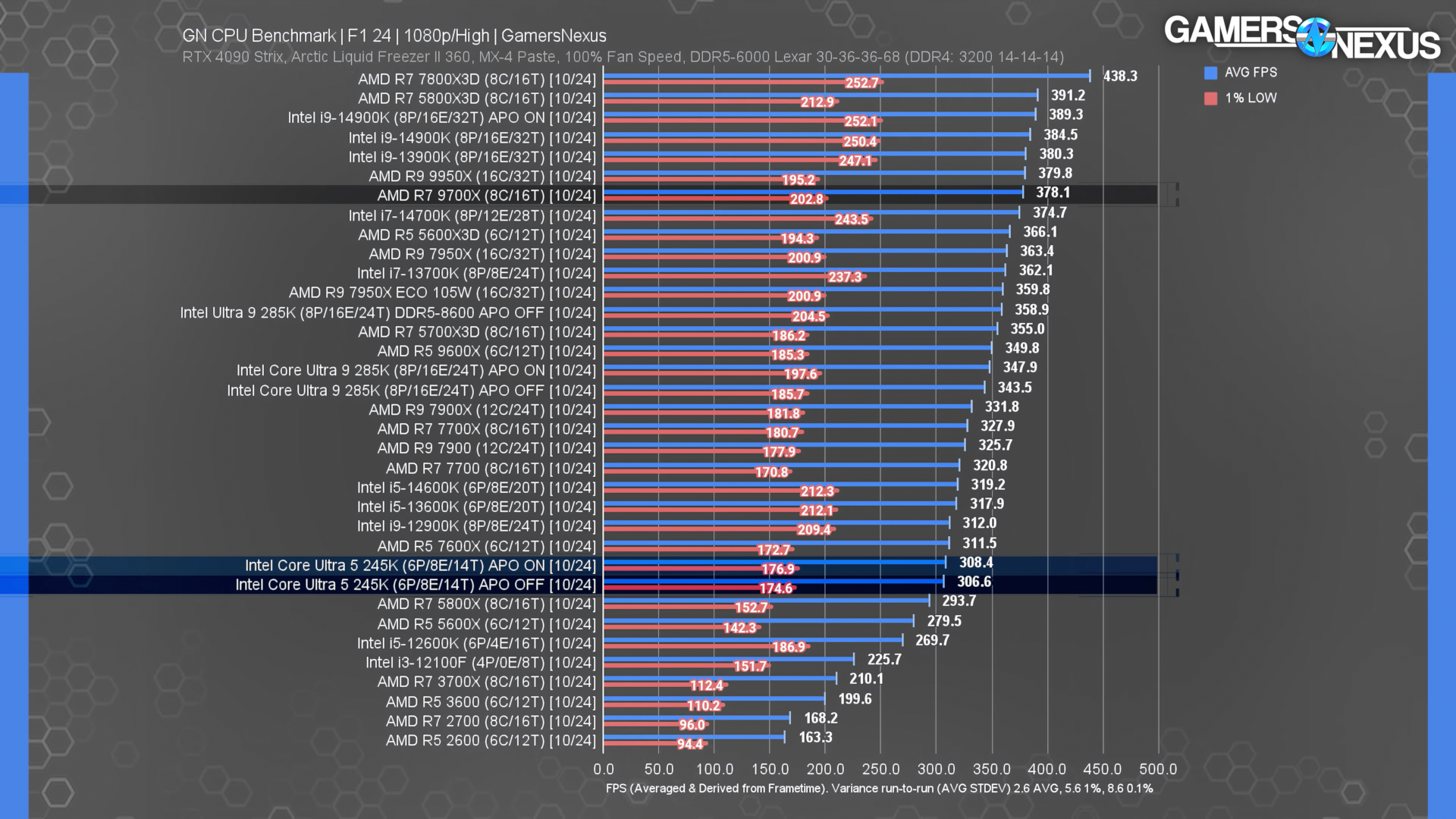The height and width of the screenshot is (819, 1456).
Task: Select the AMD R5 5600X3D row label
Action: [x=477, y=235]
